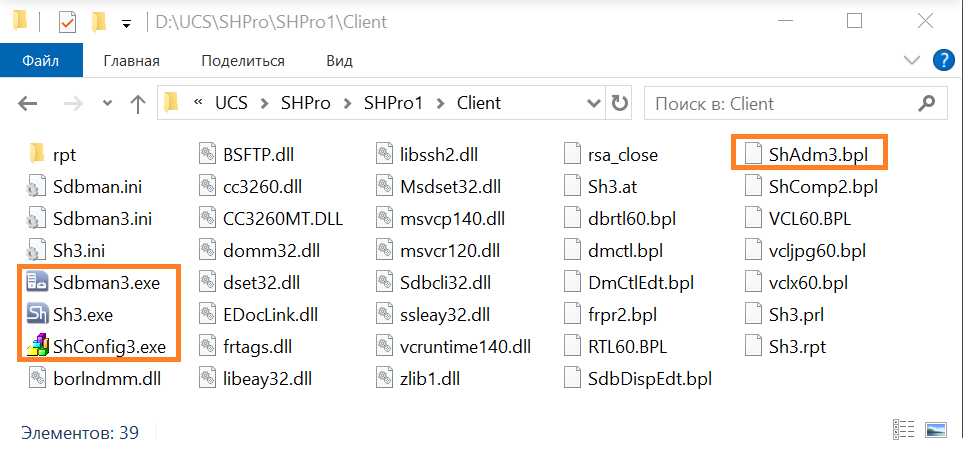Go up one folder level
963x449 pixels.
134,103
